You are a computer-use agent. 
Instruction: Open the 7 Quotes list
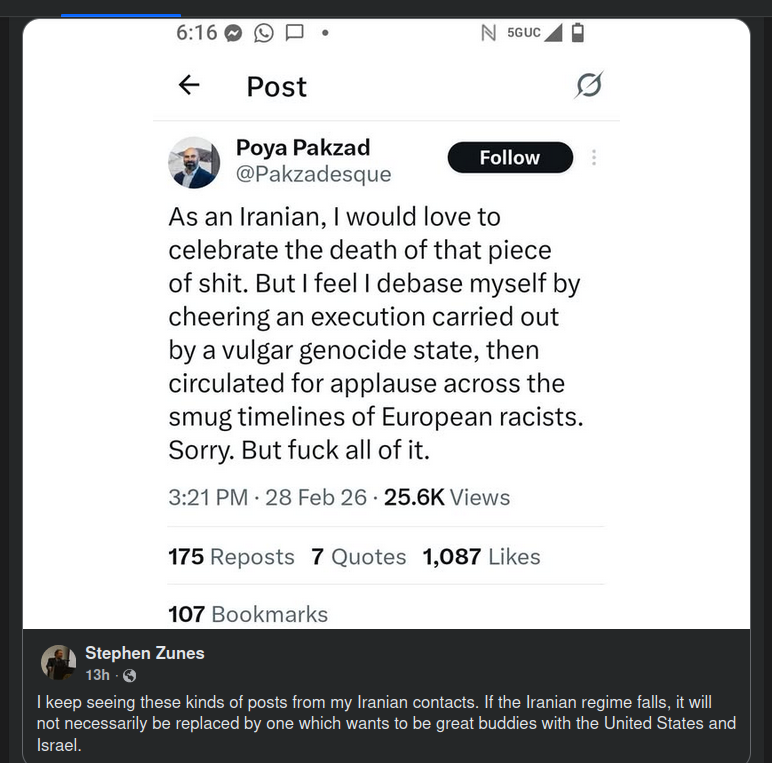[x=358, y=557]
